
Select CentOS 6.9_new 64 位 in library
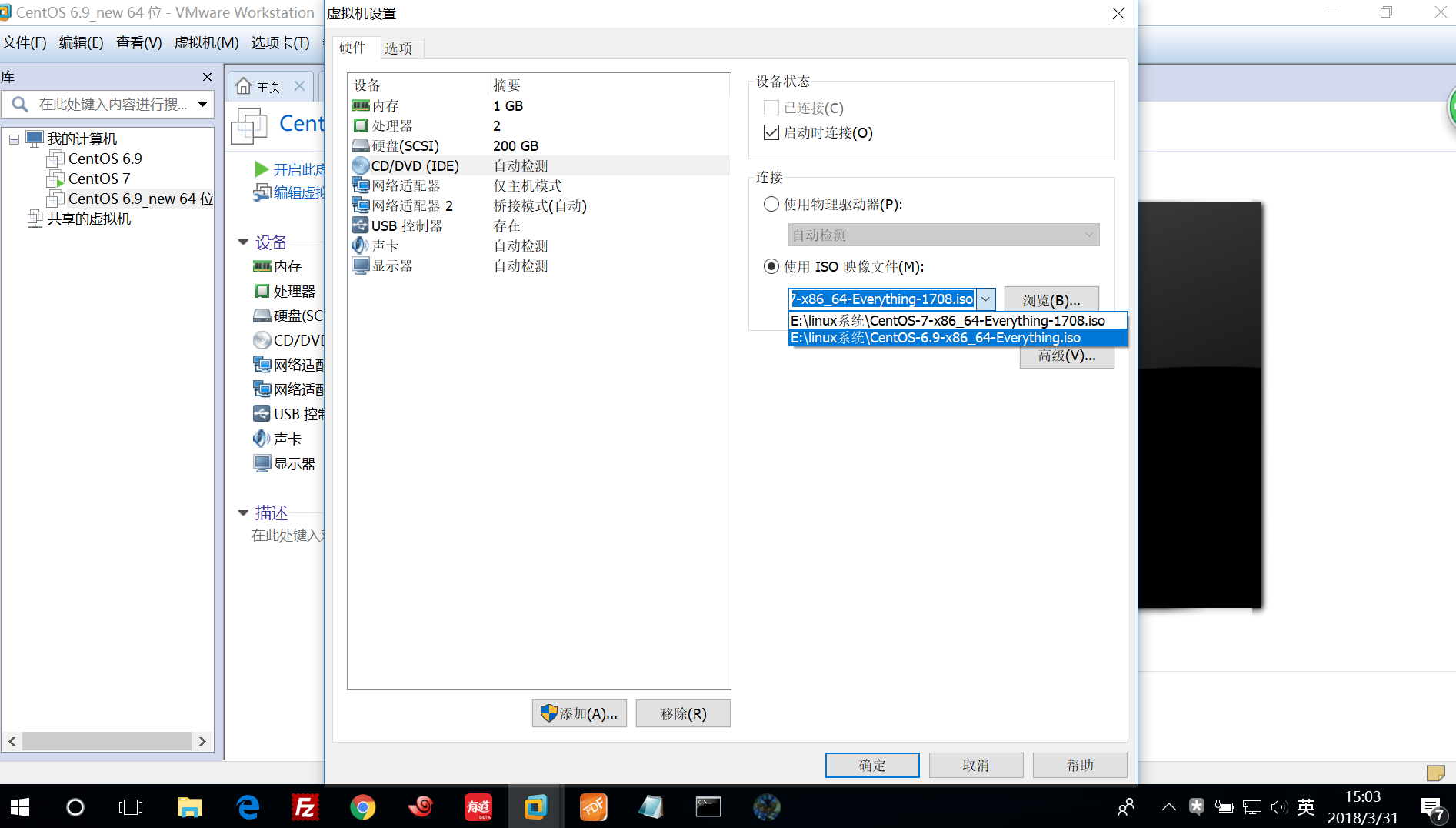coord(141,199)
